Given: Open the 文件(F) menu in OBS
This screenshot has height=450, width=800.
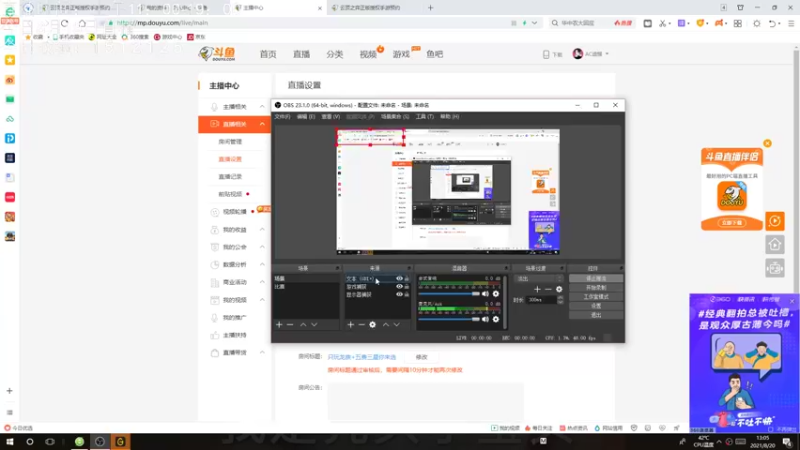Looking at the screenshot, I should click(282, 117).
